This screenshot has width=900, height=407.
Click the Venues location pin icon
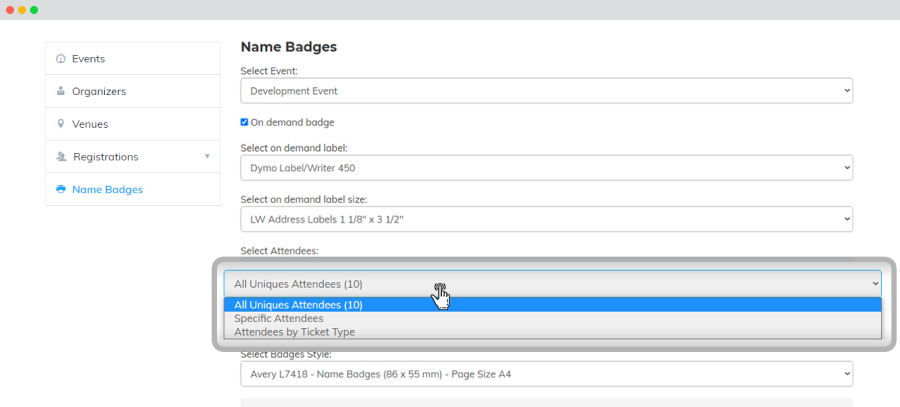(61, 124)
